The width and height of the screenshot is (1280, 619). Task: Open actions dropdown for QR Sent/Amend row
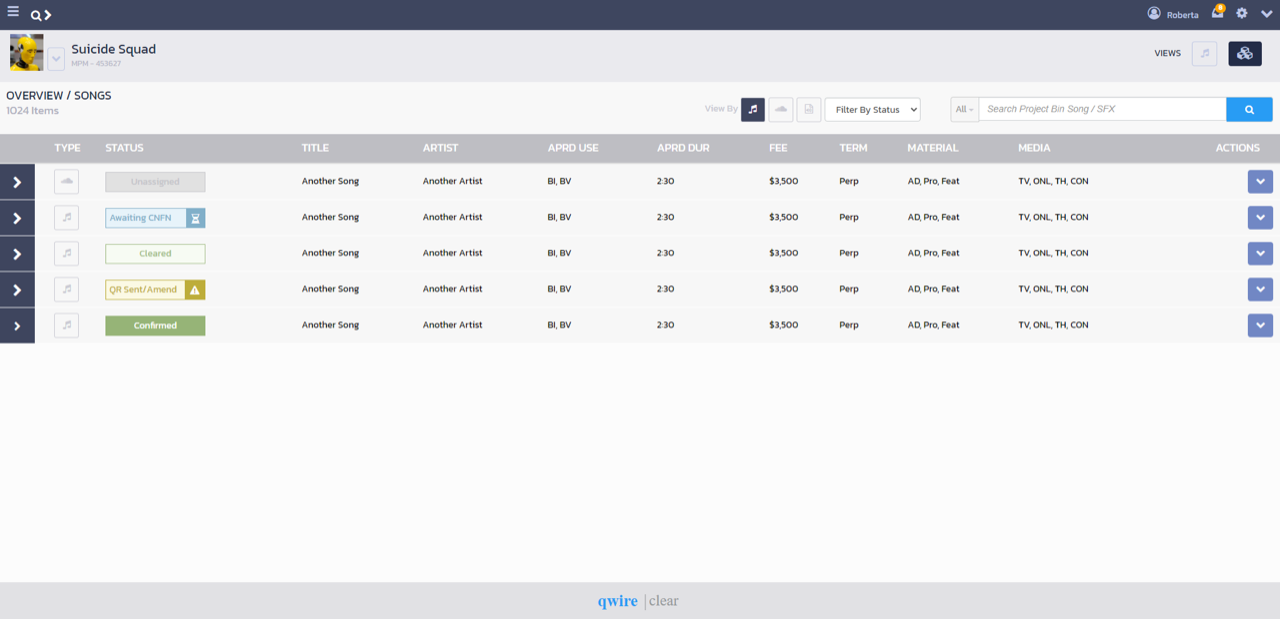point(1260,289)
